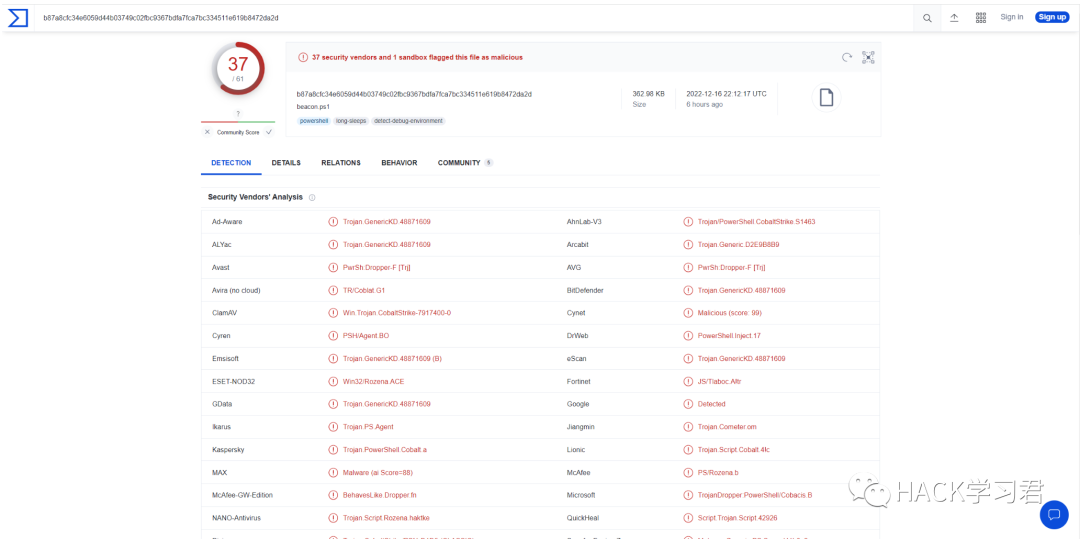Viewport: 1080px width, 539px height.
Task: Click Script.Trojan.Script.42926 QuickHeal result
Action: 737,518
